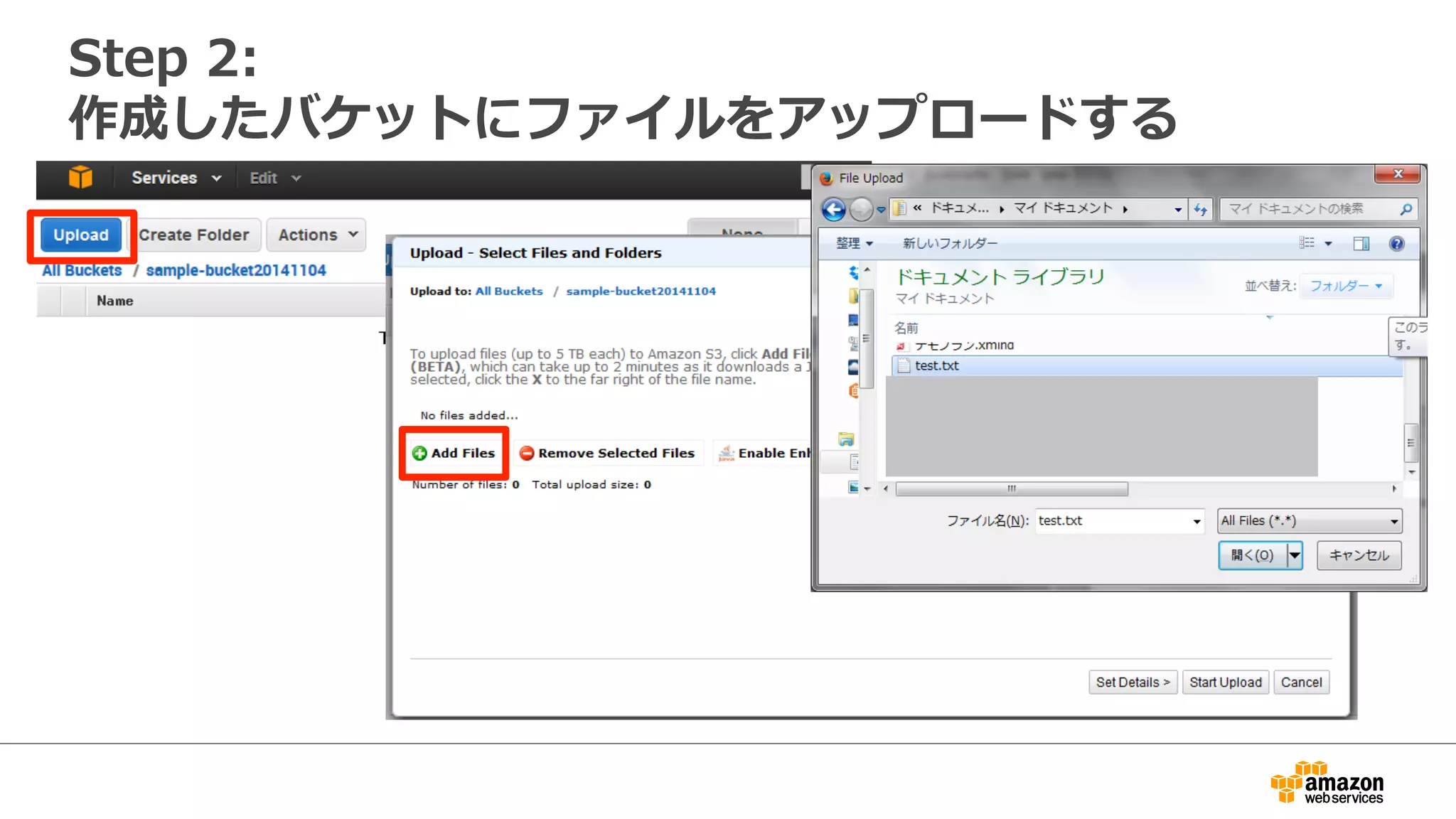Expand the filename history dropdown arrow
Viewport: 1456px width, 819px height.
click(1197, 521)
